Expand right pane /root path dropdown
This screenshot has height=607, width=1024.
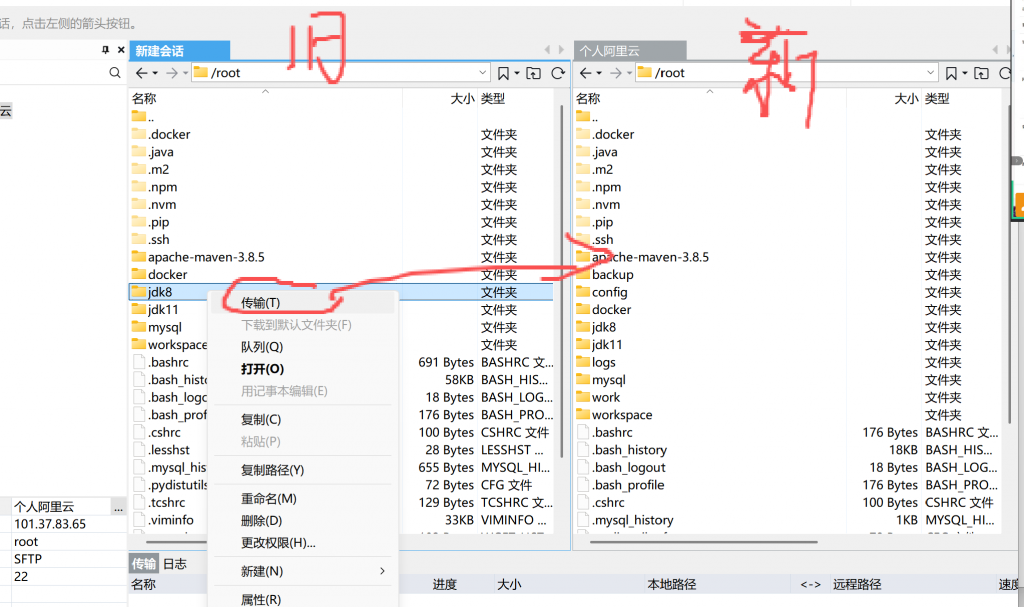tap(929, 73)
